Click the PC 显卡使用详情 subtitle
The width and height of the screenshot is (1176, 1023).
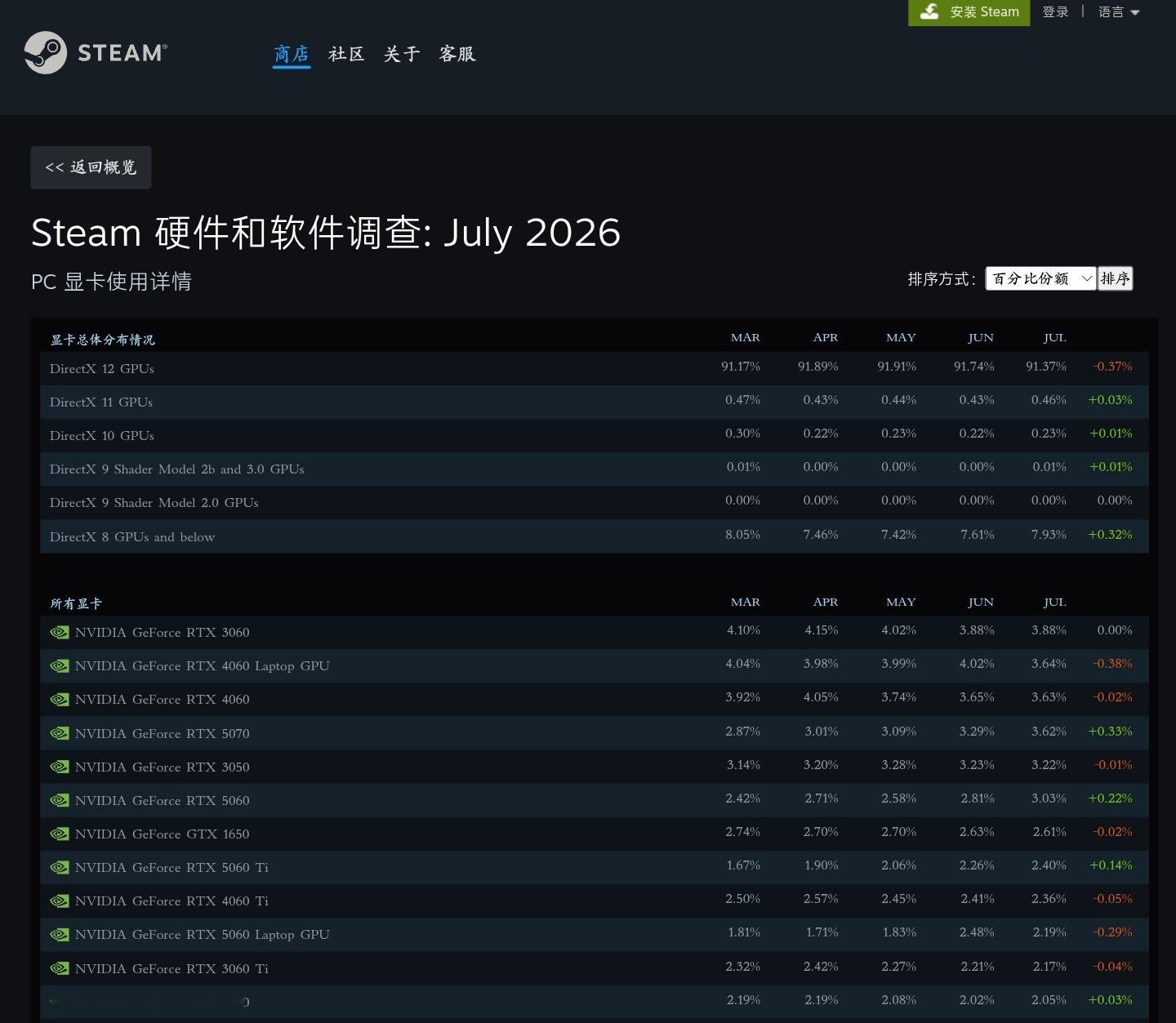point(111,282)
